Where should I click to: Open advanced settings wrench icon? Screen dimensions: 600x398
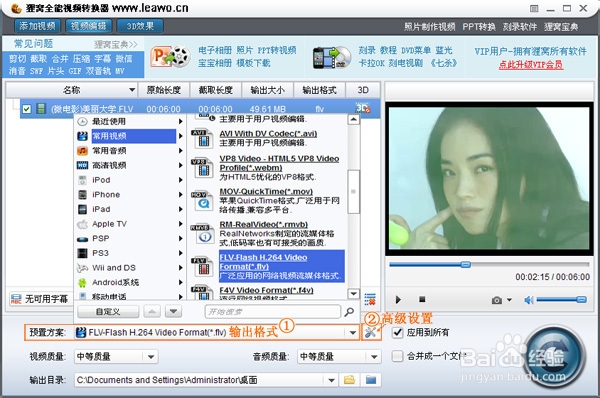[371, 332]
